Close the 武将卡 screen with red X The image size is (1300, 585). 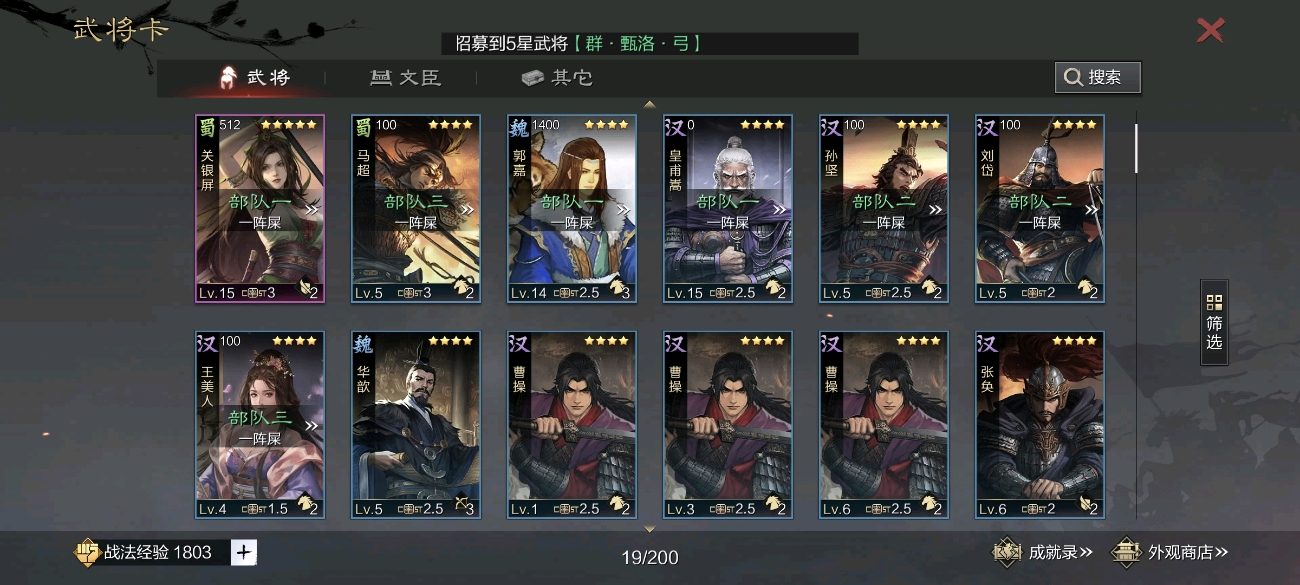[1210, 30]
